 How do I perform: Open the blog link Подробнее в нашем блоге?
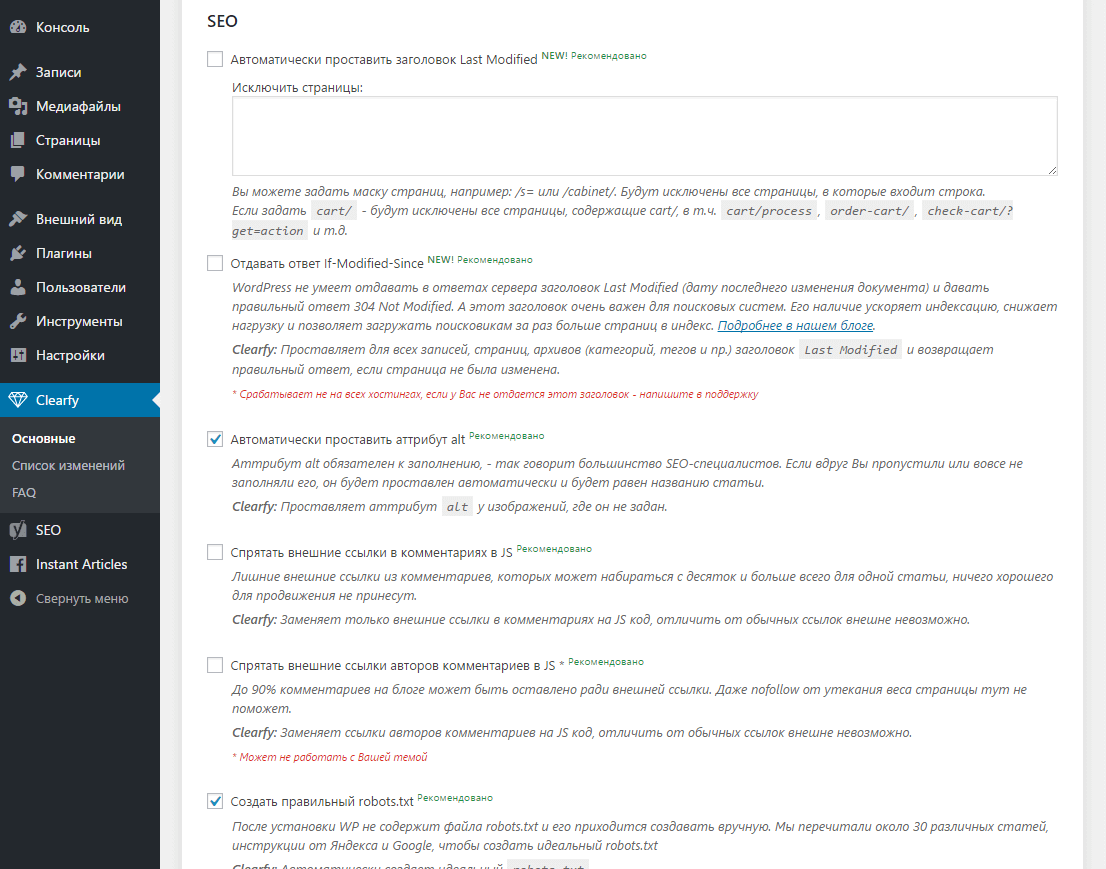[796, 325]
